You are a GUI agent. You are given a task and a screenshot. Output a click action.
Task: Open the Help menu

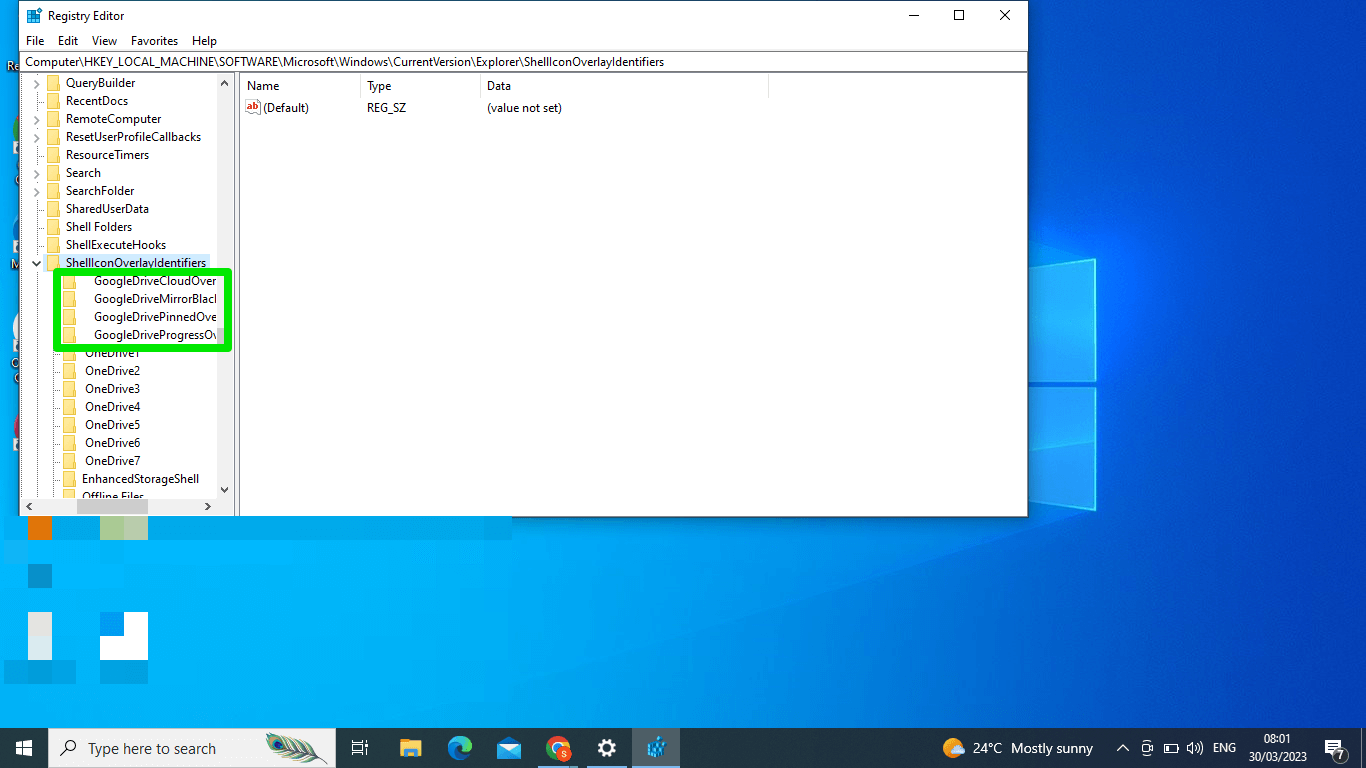coord(204,41)
